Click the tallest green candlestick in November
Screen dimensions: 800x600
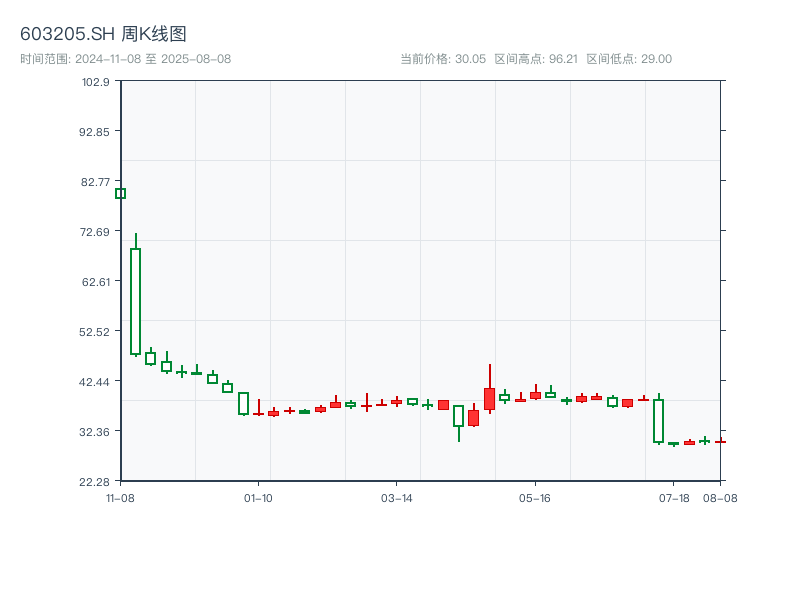coord(135,300)
